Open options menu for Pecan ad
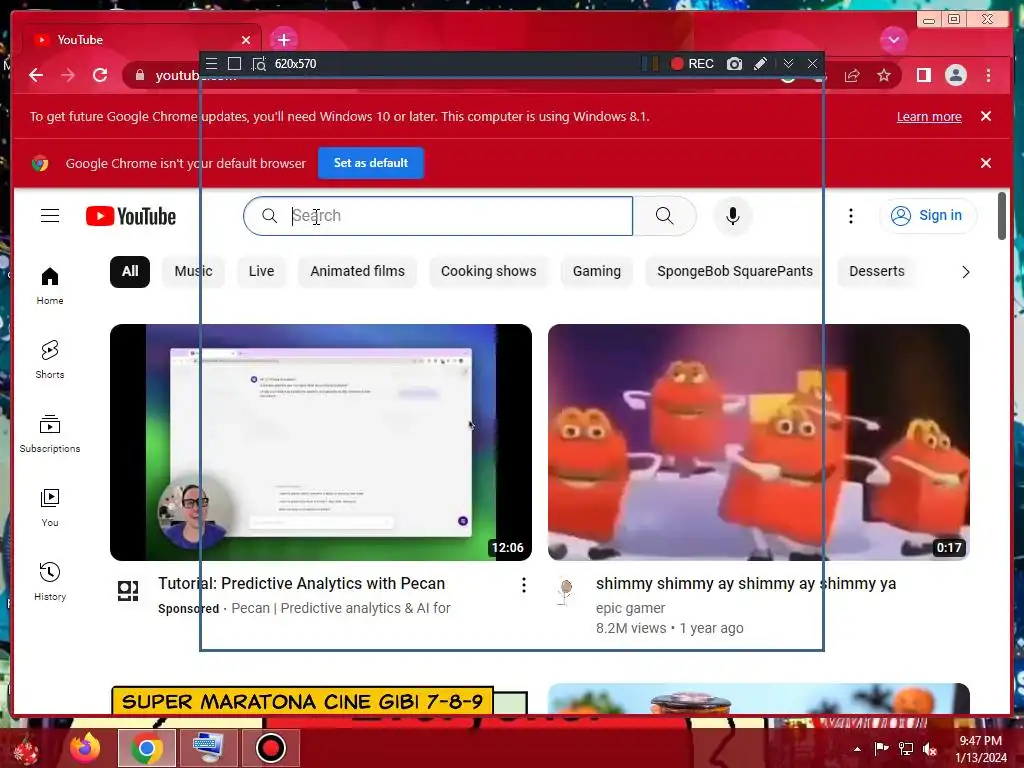Screen dimensions: 1024x768 coord(523,584)
